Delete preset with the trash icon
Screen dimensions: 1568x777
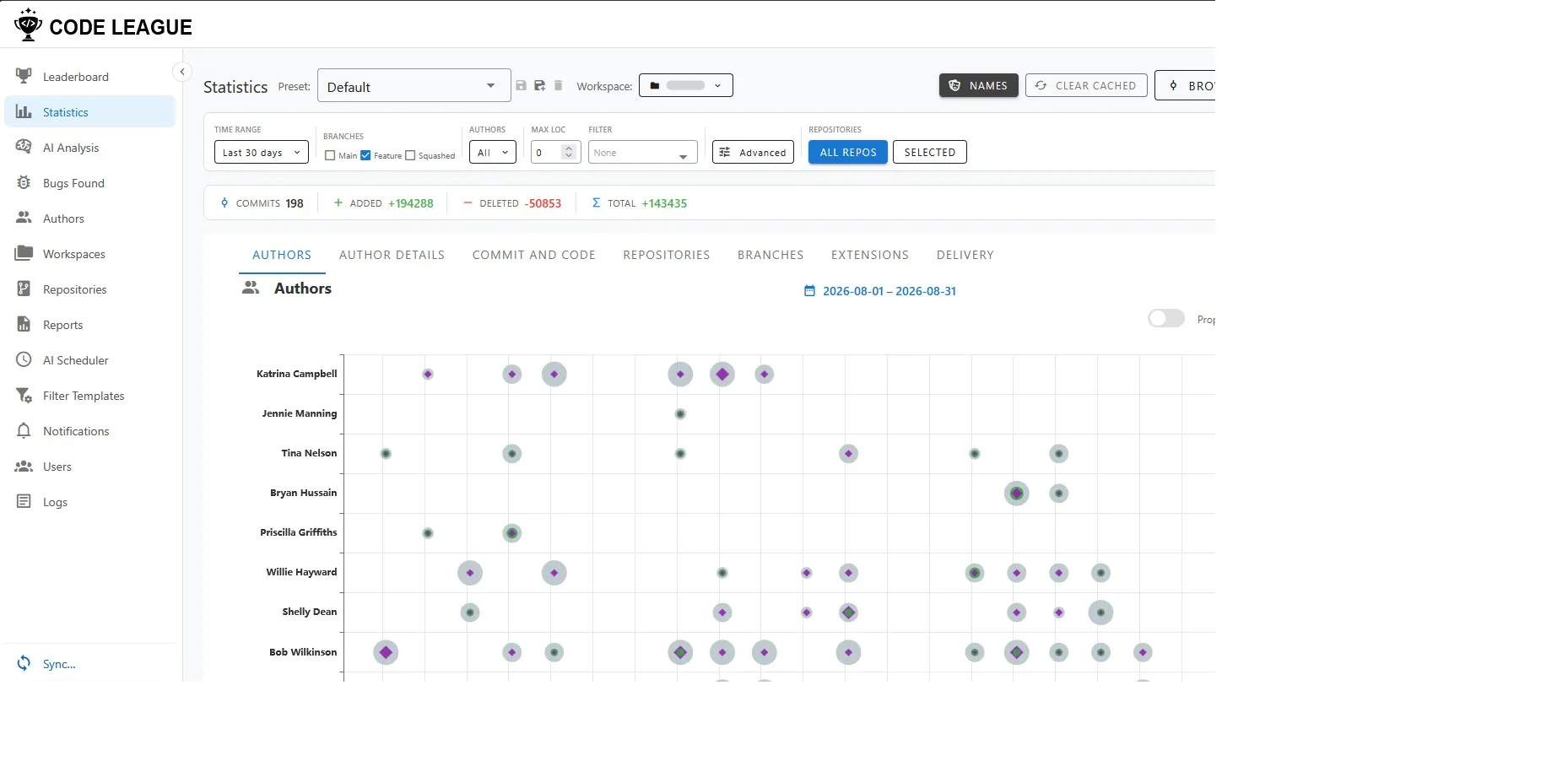tap(558, 86)
